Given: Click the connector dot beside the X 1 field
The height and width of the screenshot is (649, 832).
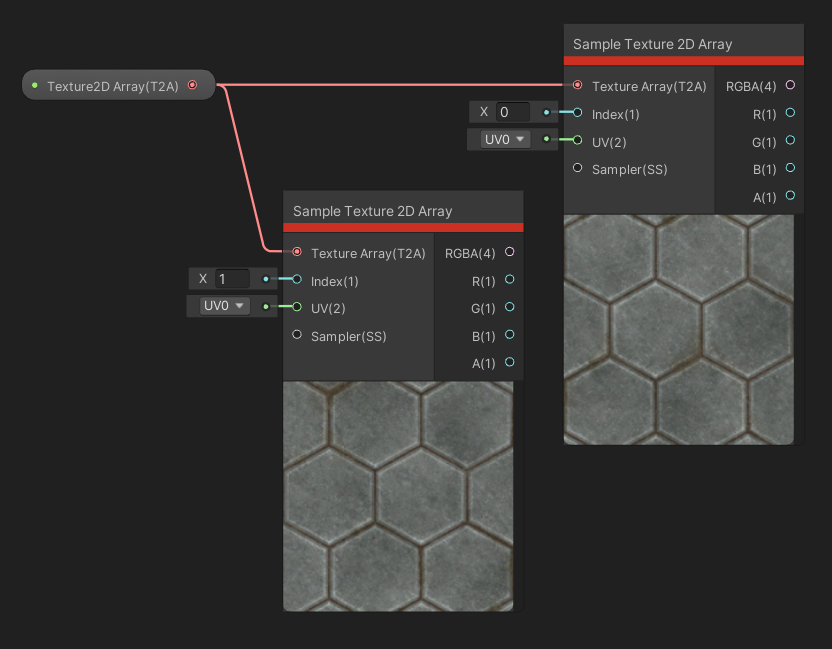Looking at the screenshot, I should pos(264,278).
